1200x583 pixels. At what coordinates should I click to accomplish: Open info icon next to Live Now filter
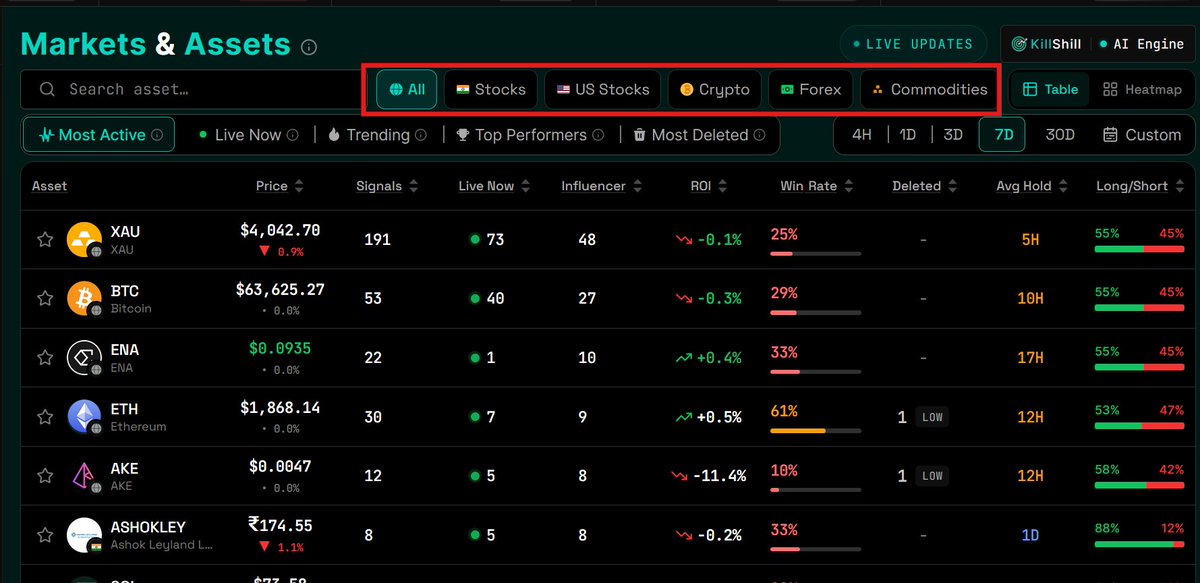(x=293, y=135)
